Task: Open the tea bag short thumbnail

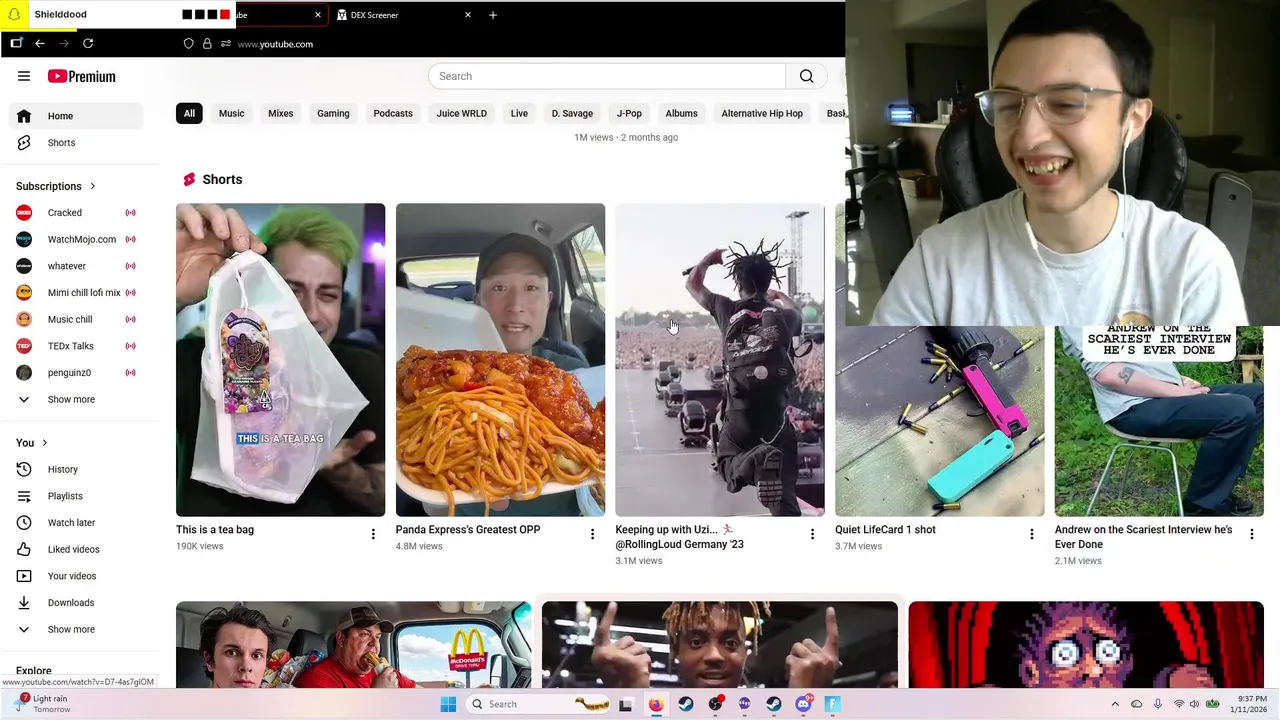Action: click(280, 360)
